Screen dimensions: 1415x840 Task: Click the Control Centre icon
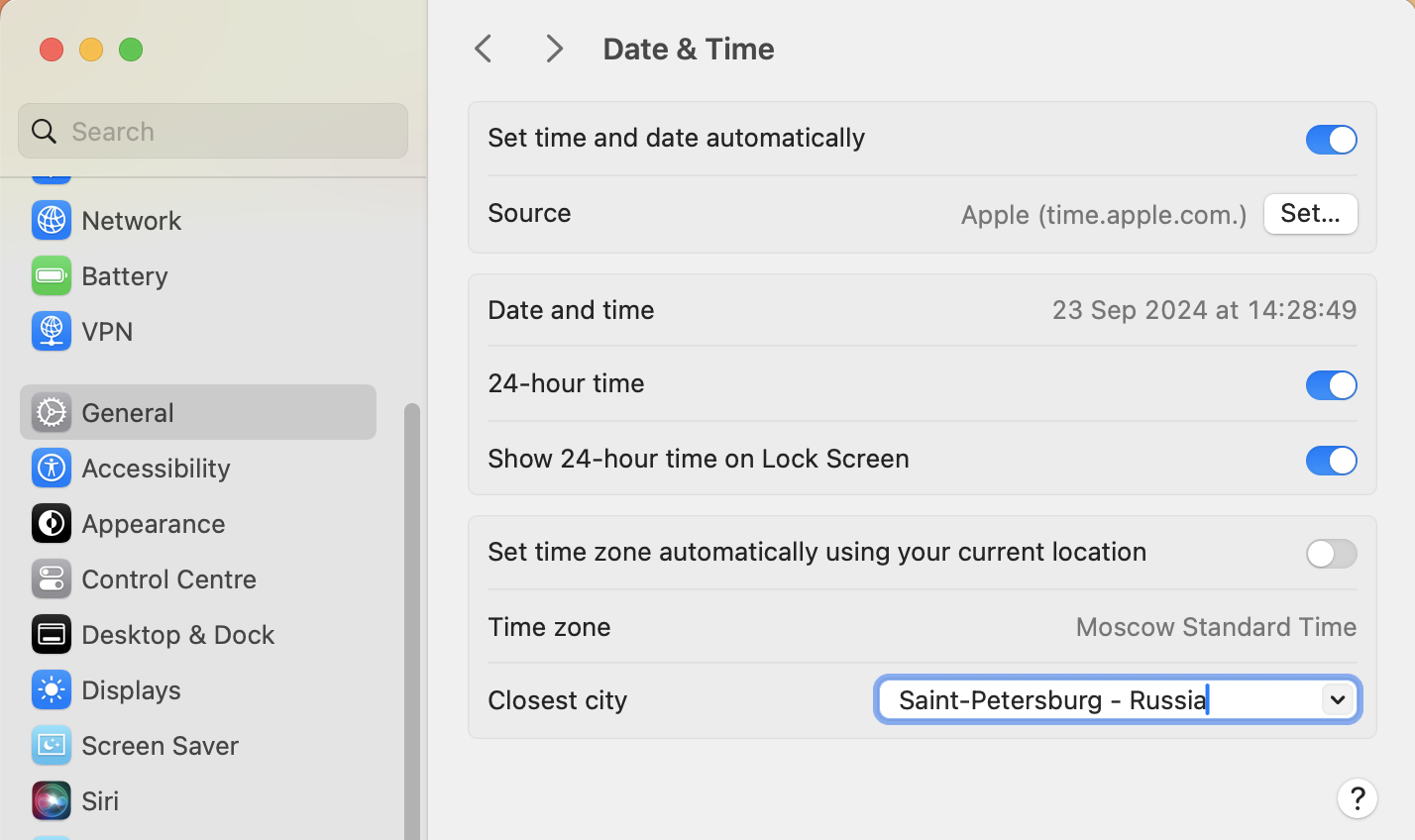[51, 579]
